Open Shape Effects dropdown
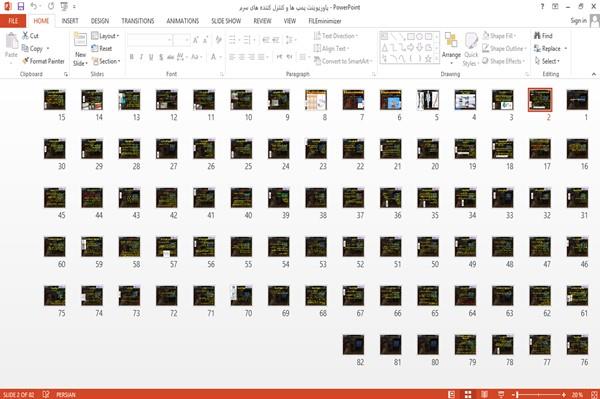The width and height of the screenshot is (600, 399). pyautogui.click(x=503, y=61)
